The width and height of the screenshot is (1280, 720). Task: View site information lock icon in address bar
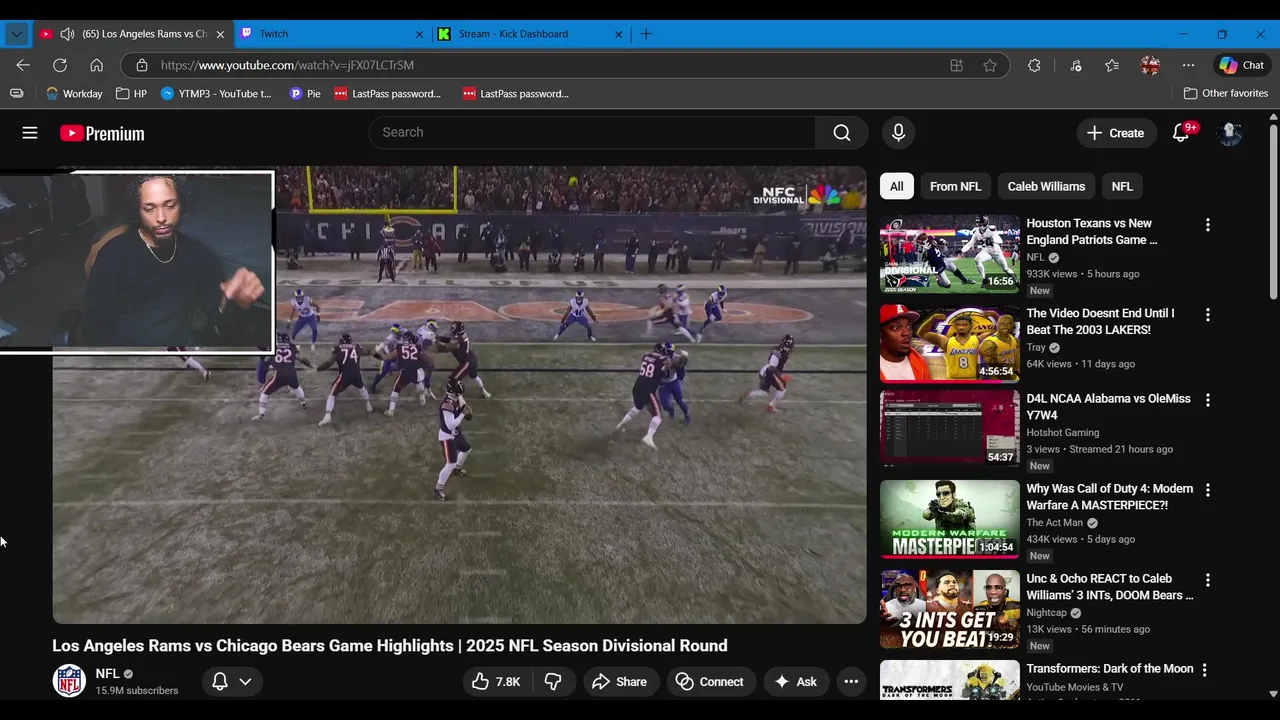pos(142,65)
